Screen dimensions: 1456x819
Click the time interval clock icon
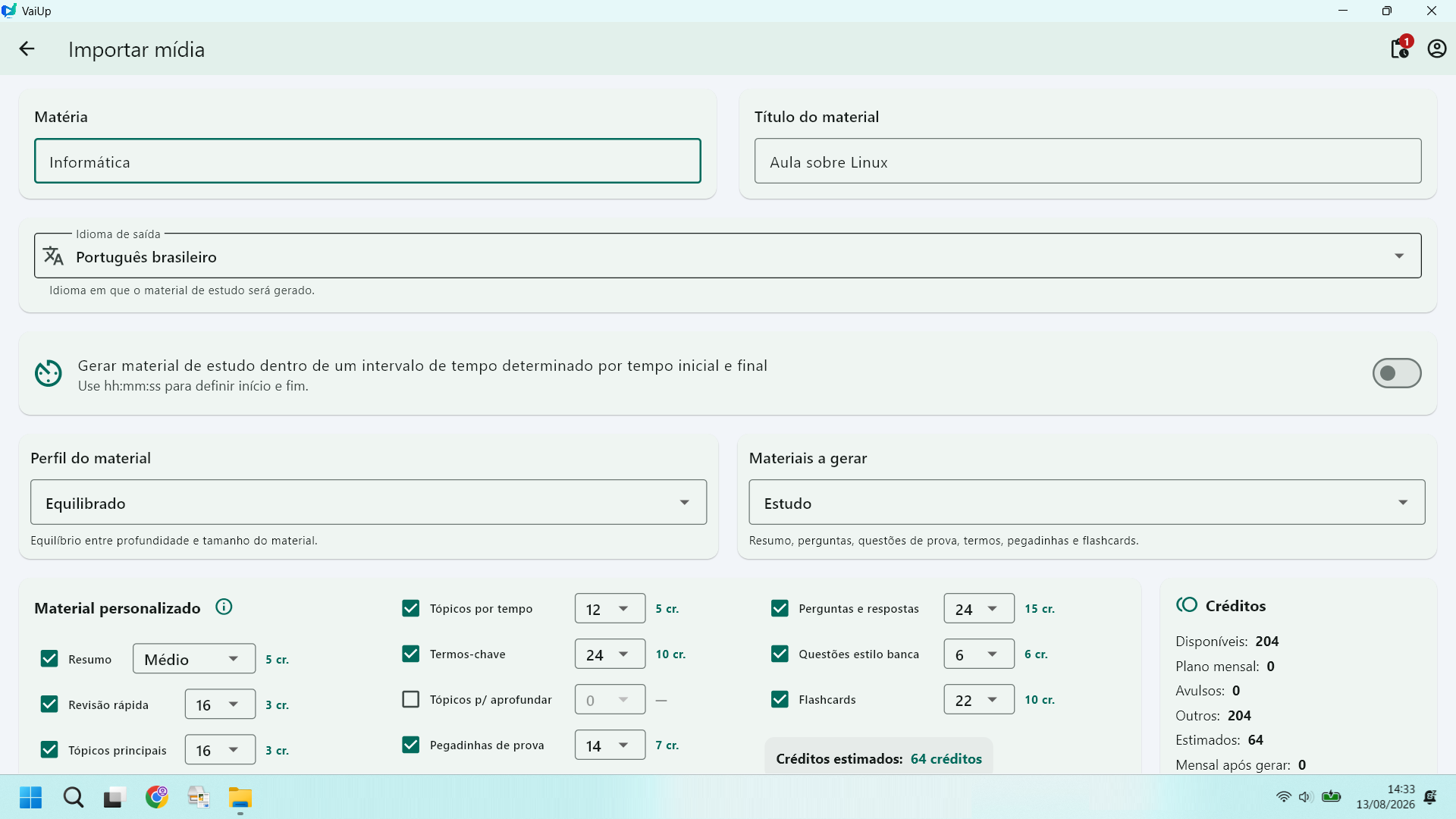(49, 373)
